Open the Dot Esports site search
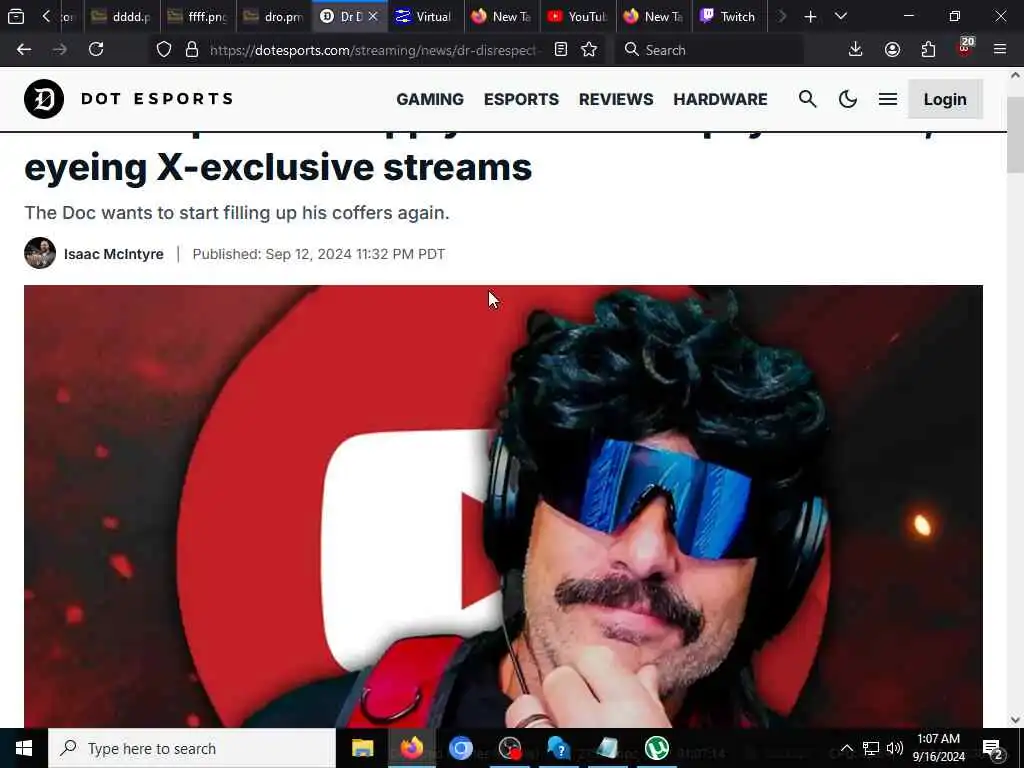 click(x=808, y=99)
